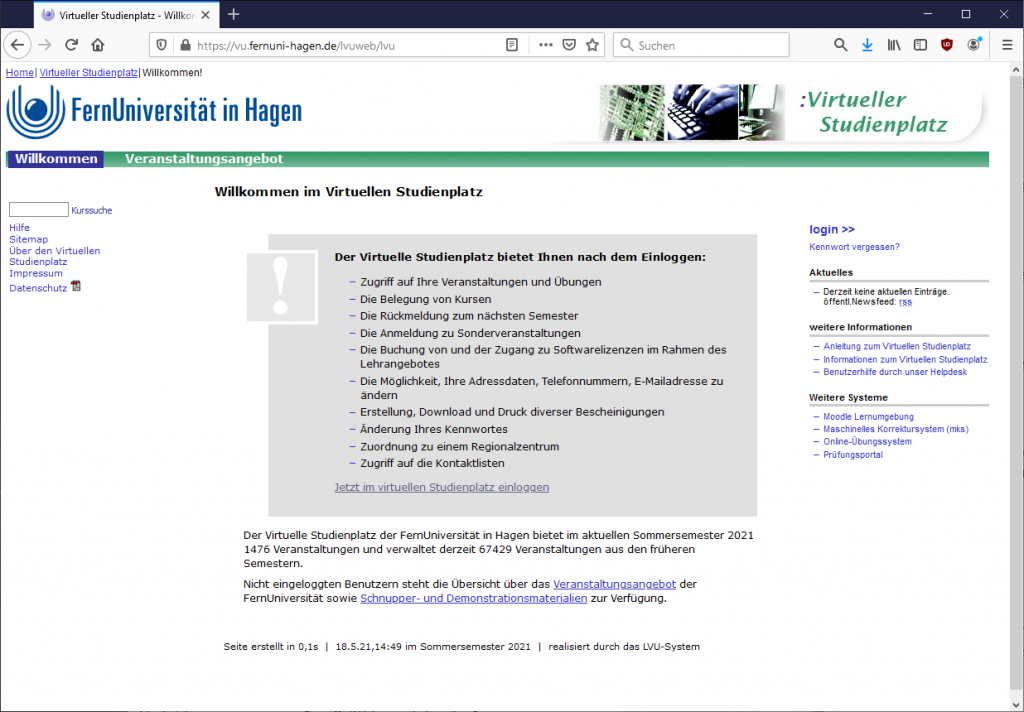
Task: Open the Veranstaltungsangebot navigation tab
Action: pyautogui.click(x=204, y=159)
